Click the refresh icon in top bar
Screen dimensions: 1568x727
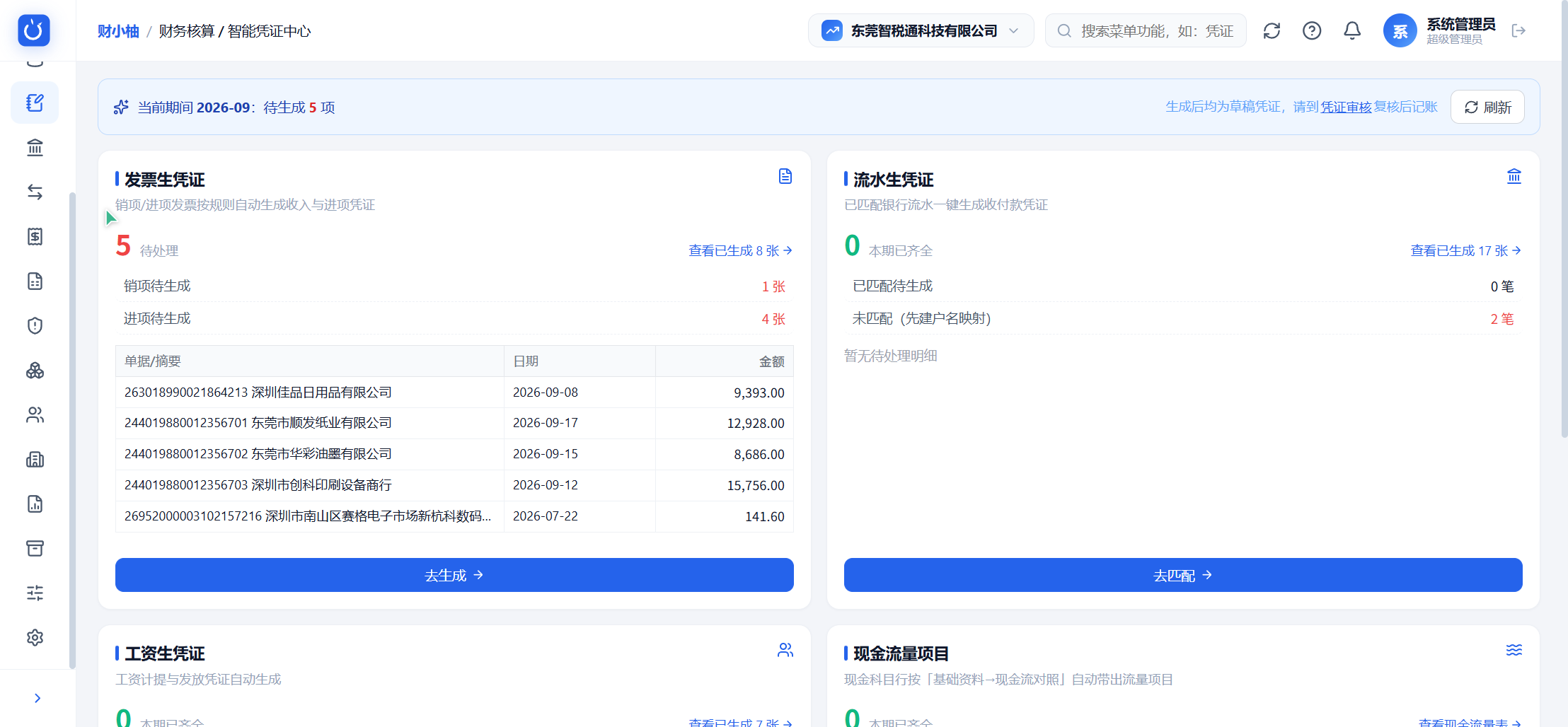click(1272, 30)
